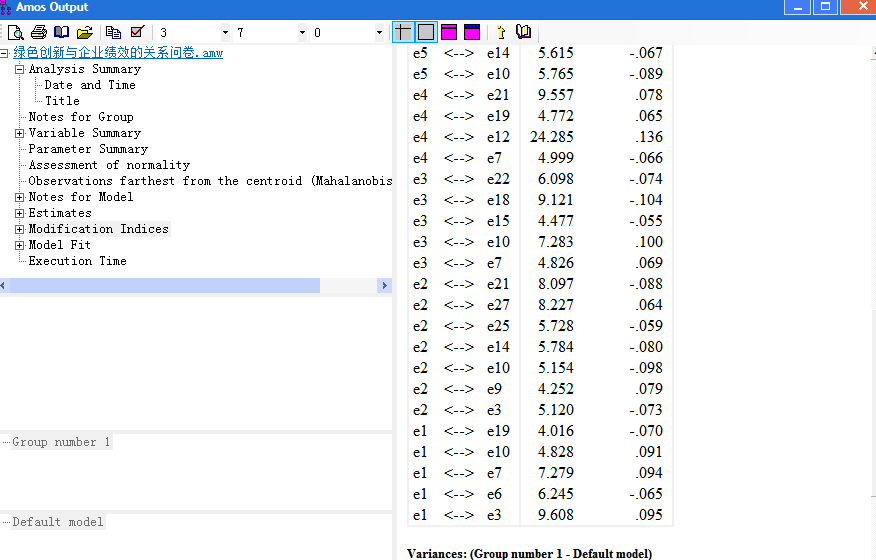Click the value 8.097 for e2–e21
The height and width of the screenshot is (560, 876).
point(556,284)
